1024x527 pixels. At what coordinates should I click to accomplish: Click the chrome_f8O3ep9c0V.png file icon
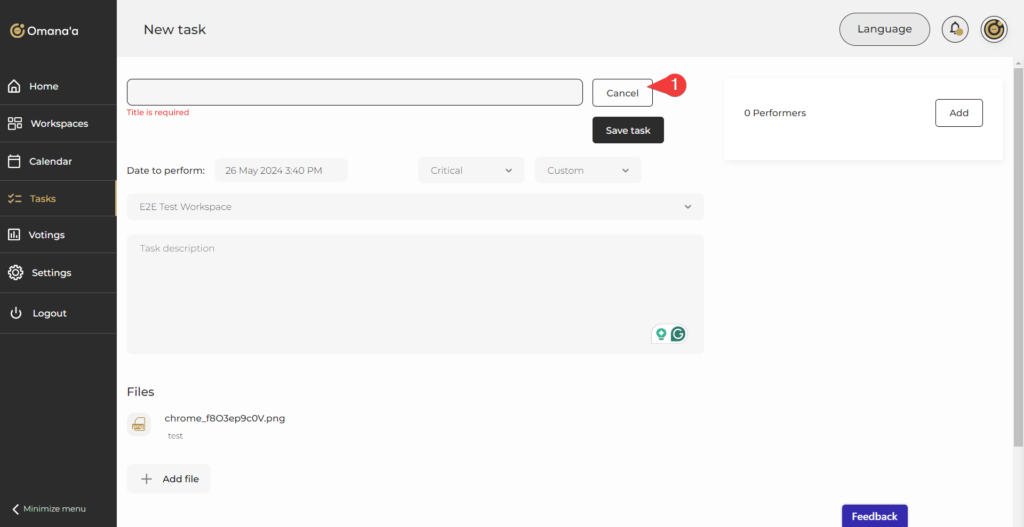[139, 424]
